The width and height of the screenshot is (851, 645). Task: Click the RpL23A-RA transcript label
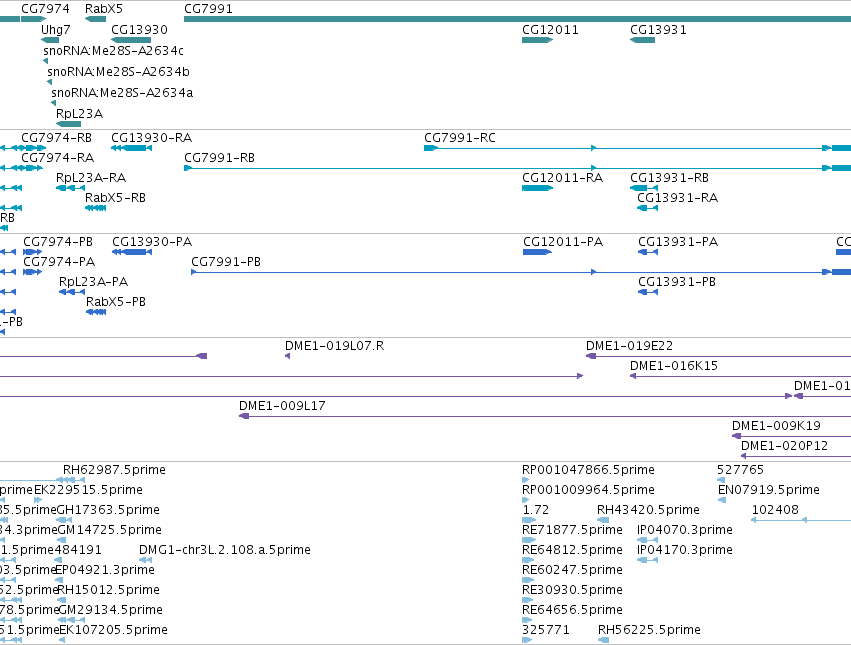pos(91,178)
